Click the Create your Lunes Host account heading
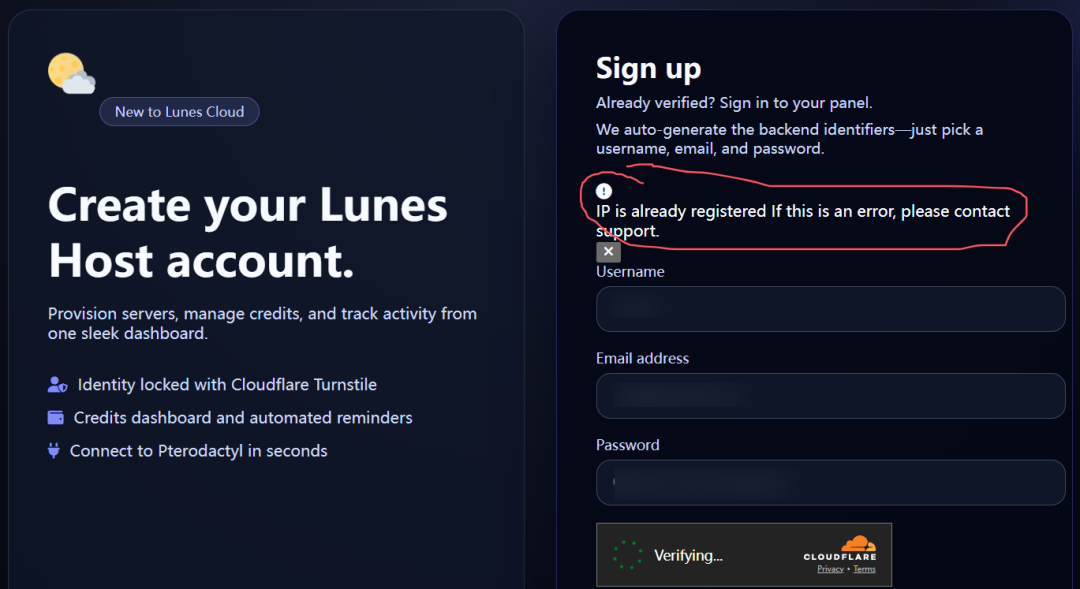1080x589 pixels. pos(247,233)
